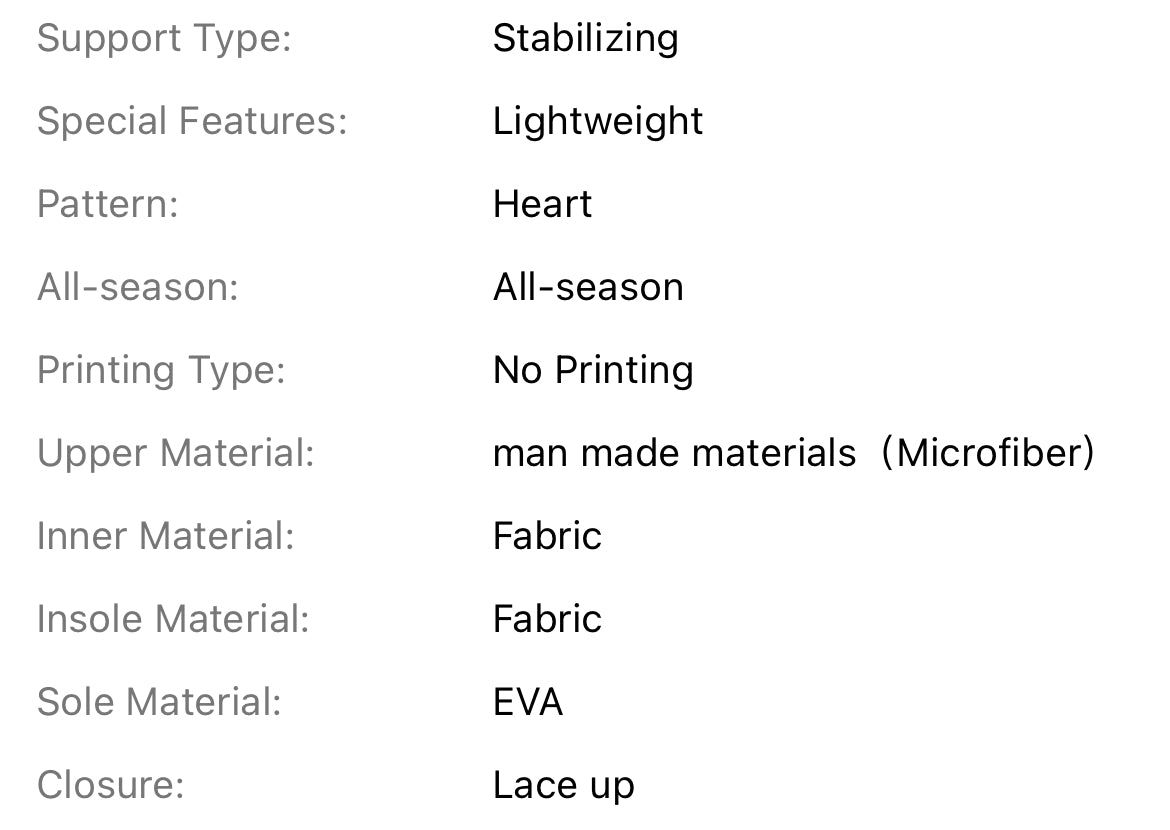Image resolution: width=1170 pixels, height=830 pixels.
Task: Click the 'Closure:' label
Action: click(x=111, y=786)
